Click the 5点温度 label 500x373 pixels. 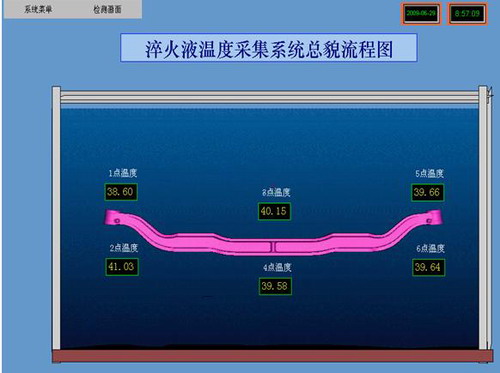(429, 173)
